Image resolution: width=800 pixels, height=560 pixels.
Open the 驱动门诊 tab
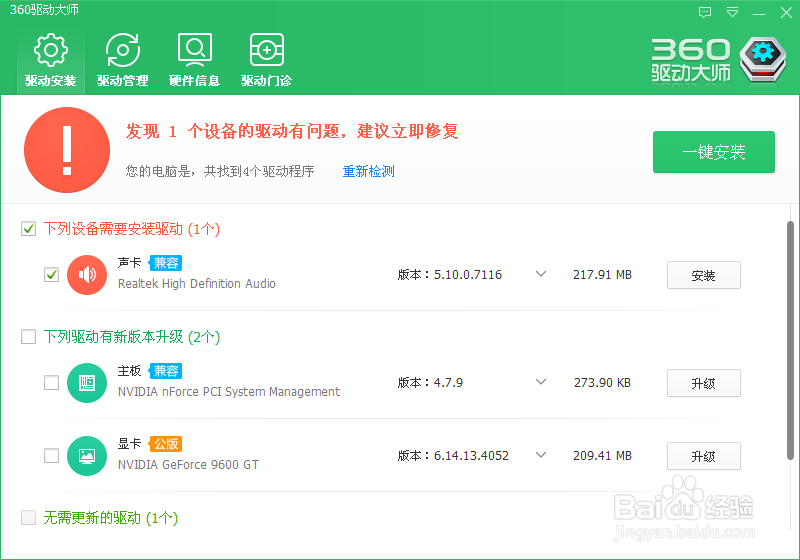pos(266,60)
